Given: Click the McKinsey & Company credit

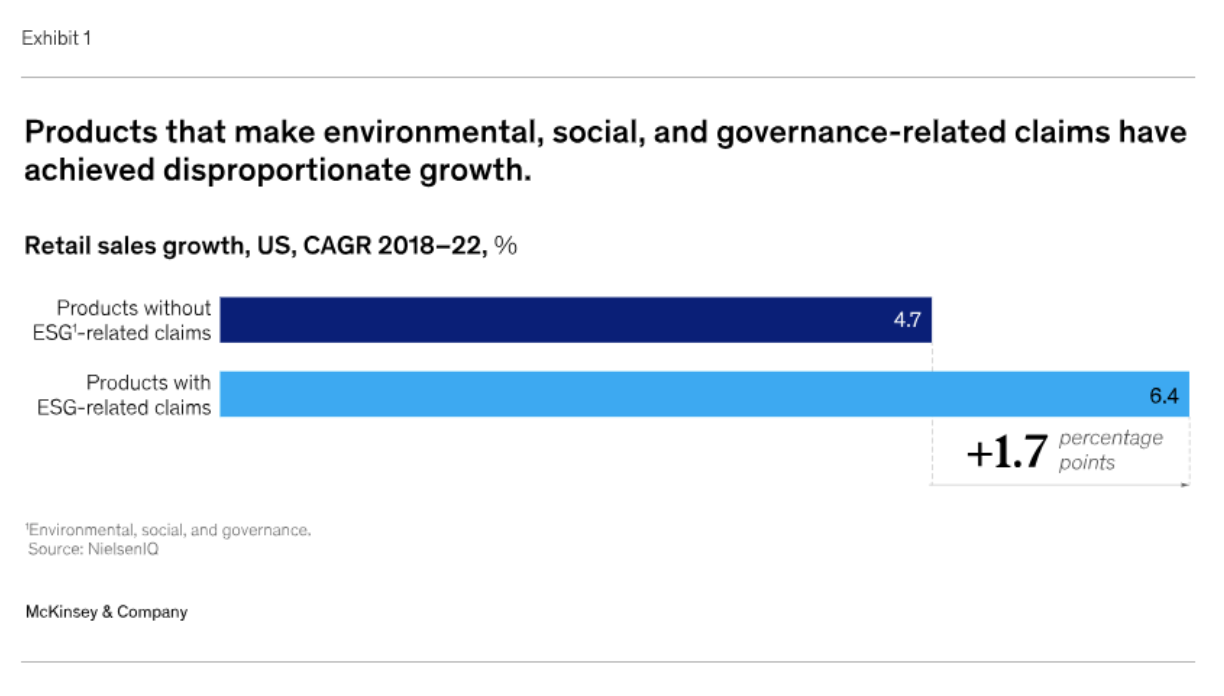Looking at the screenshot, I should 106,611.
